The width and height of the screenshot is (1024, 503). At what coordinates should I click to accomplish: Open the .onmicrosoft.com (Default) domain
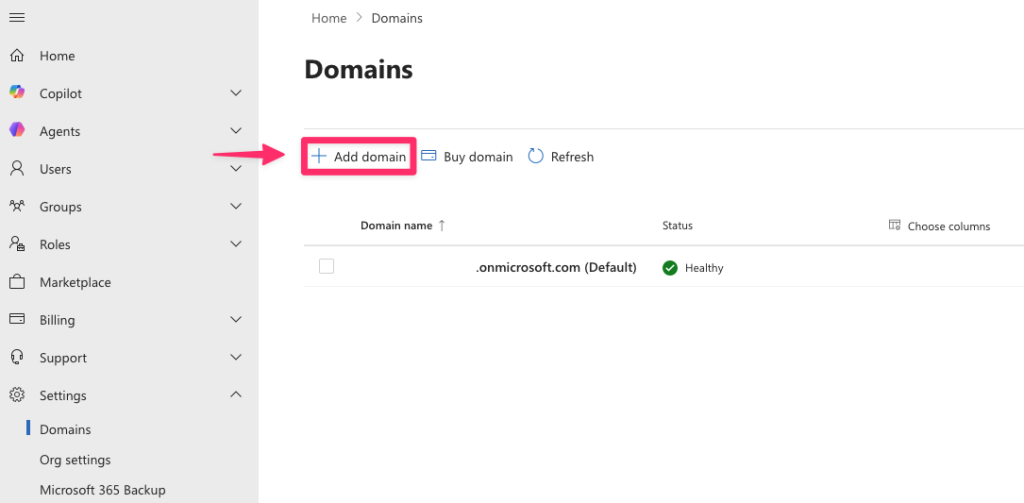tap(556, 267)
